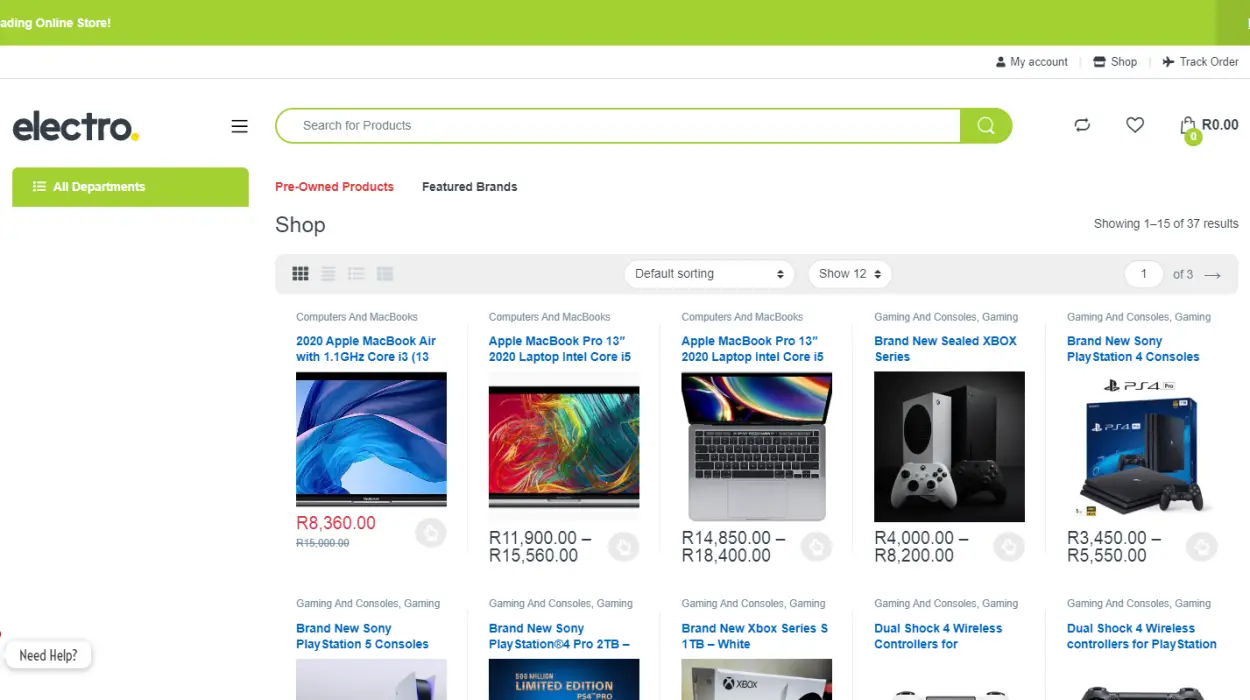The height and width of the screenshot is (700, 1250).
Task: Open Featured Brands menu item
Action: [x=469, y=187]
